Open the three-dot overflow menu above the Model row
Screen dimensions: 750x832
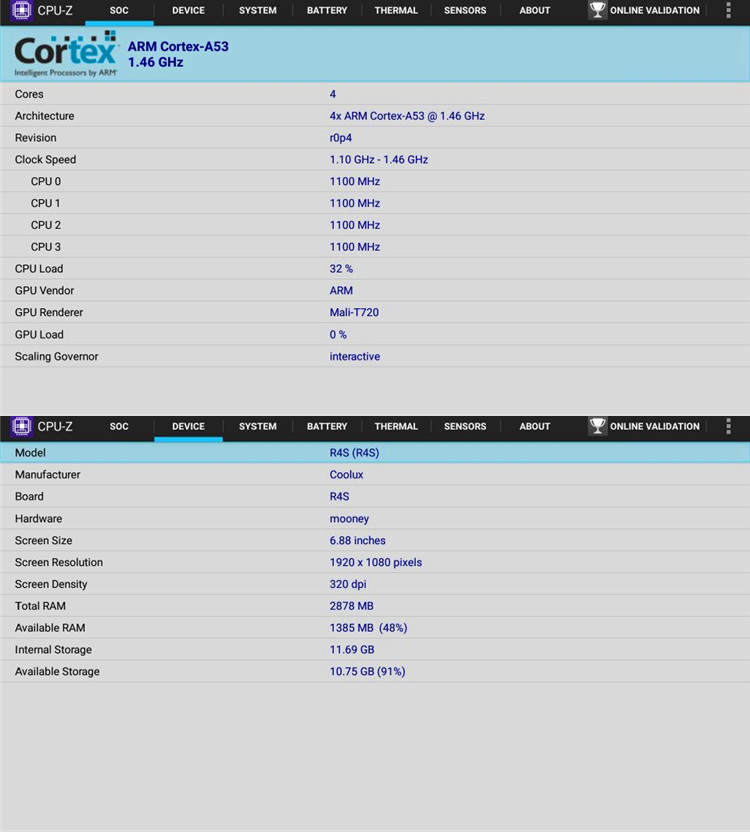tap(728, 427)
